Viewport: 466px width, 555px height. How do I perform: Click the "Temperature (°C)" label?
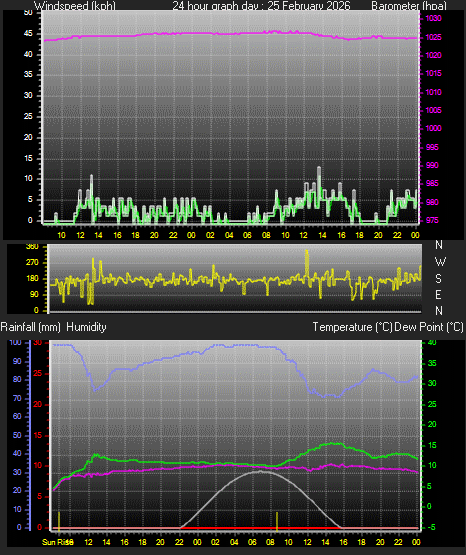[x=352, y=327]
